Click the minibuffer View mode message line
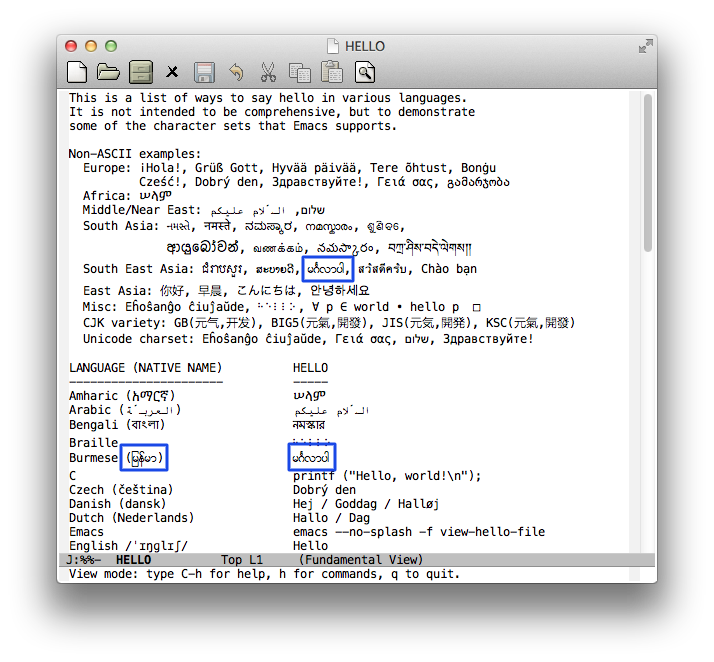The width and height of the screenshot is (714, 662). (x=264, y=574)
